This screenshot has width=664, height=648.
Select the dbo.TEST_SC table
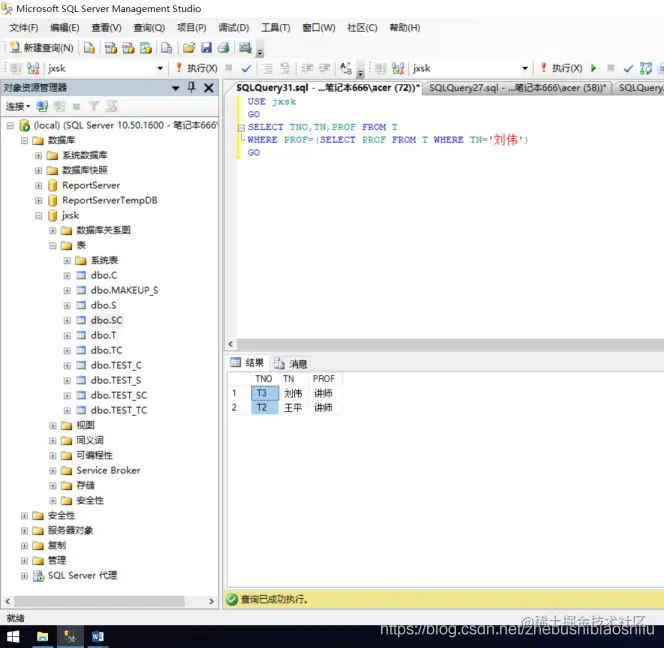pyautogui.click(x=119, y=396)
